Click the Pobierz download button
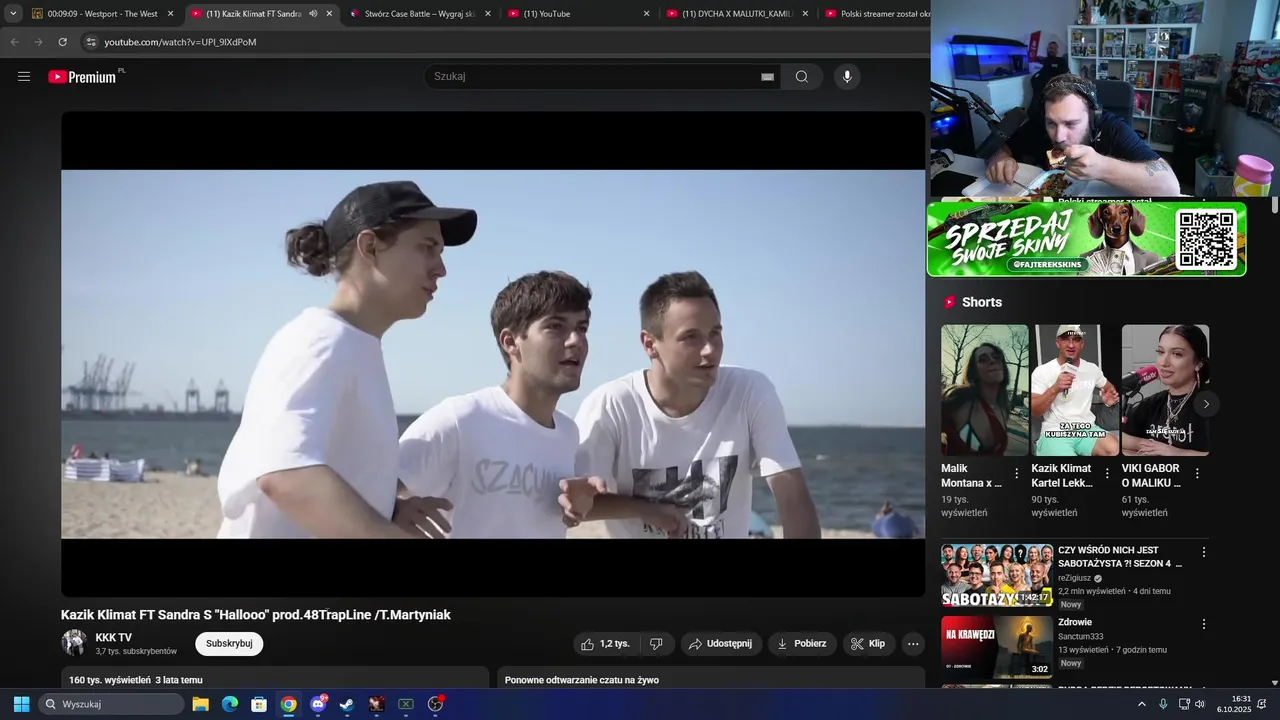Viewport: 1280px width, 720px height. [801, 644]
